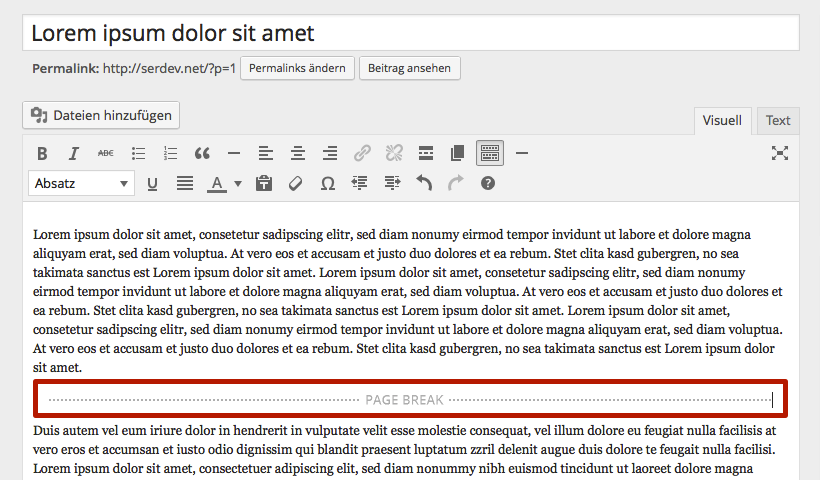Click the stacked pages page-break icon
This screenshot has height=480, width=820.
(458, 153)
